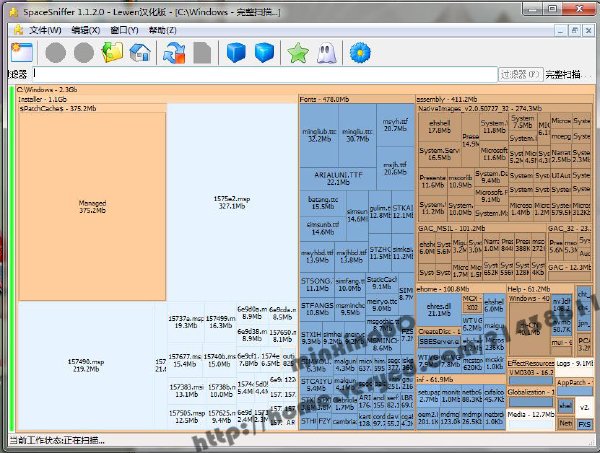
Task: Click the ARIALUNI.TTF 22.1Mb block
Action: (338, 179)
